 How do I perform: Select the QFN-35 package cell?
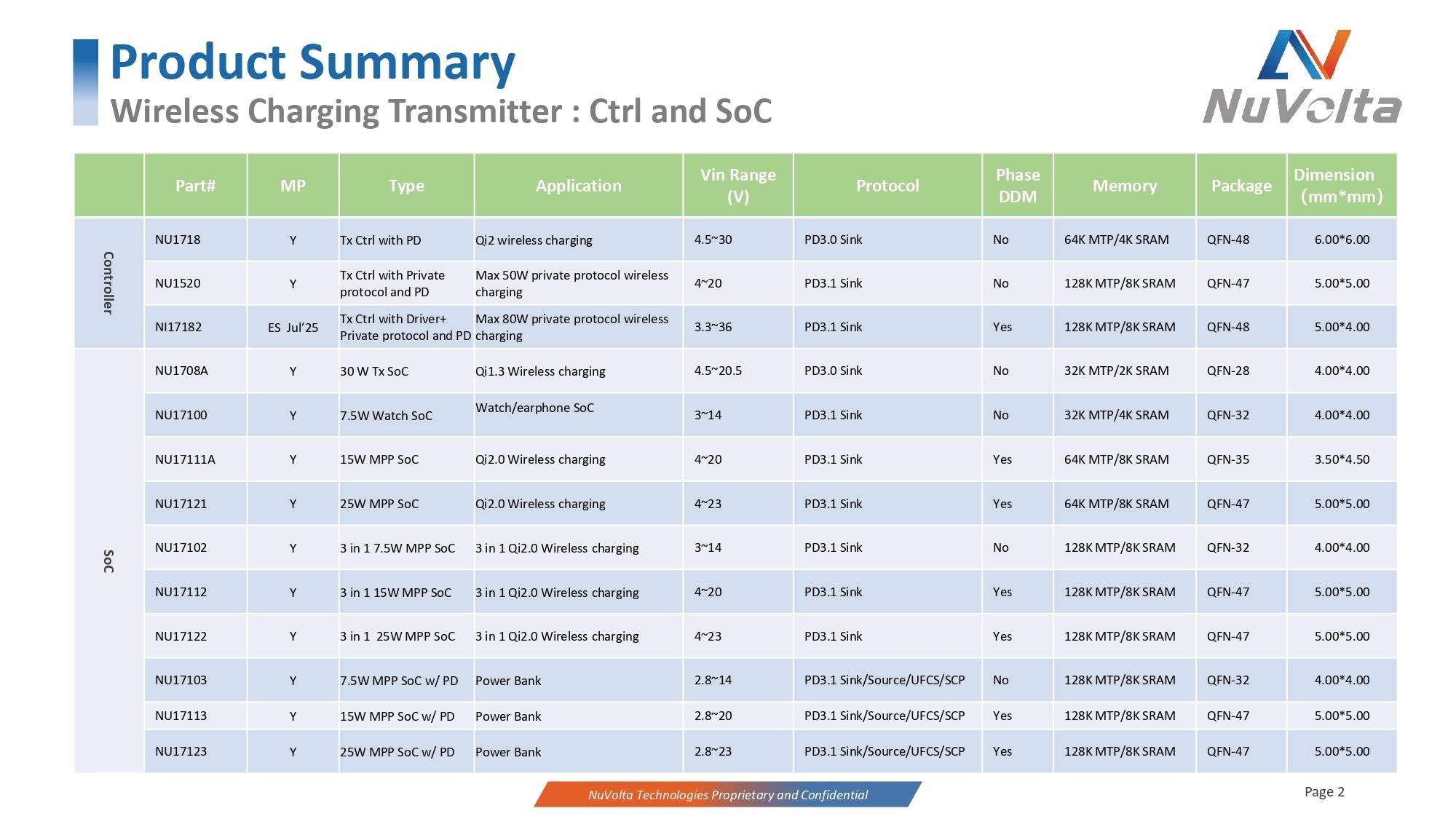[x=1227, y=459]
